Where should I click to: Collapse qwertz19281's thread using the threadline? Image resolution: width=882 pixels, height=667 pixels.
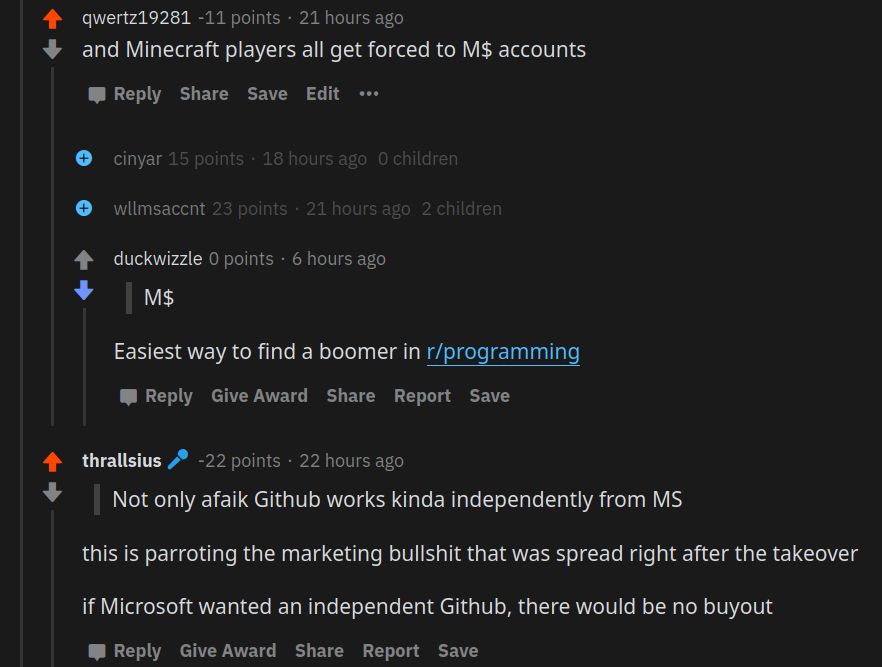coord(53,250)
